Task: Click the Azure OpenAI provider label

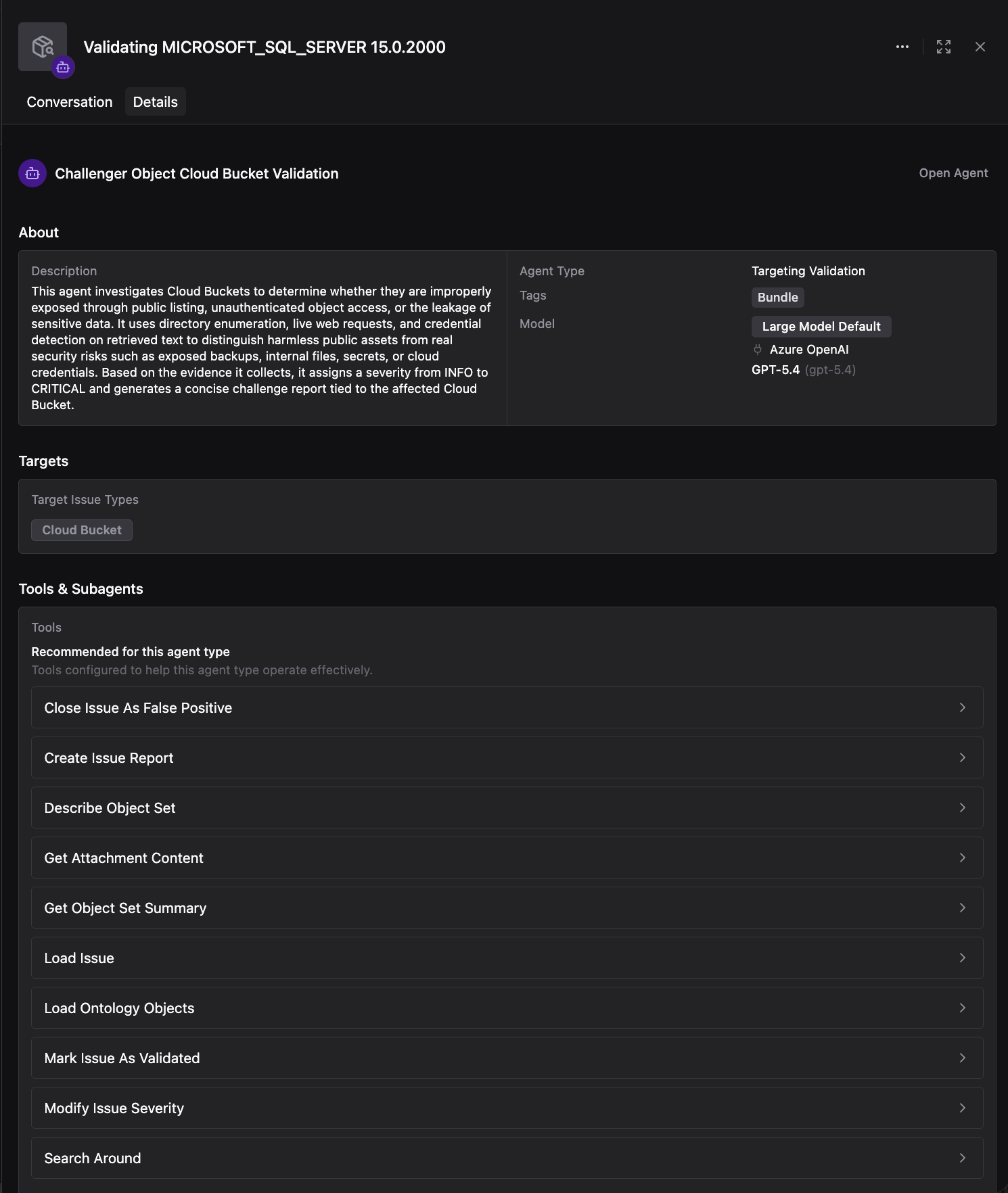Action: click(809, 350)
